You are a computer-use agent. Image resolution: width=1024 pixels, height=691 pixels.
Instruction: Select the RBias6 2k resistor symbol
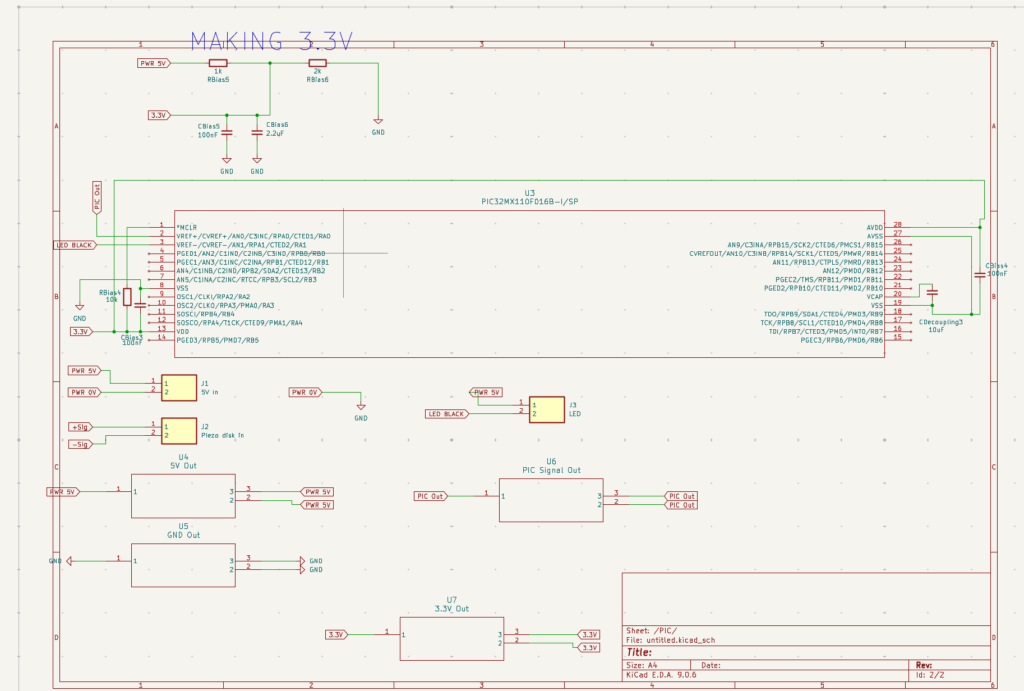[x=317, y=63]
